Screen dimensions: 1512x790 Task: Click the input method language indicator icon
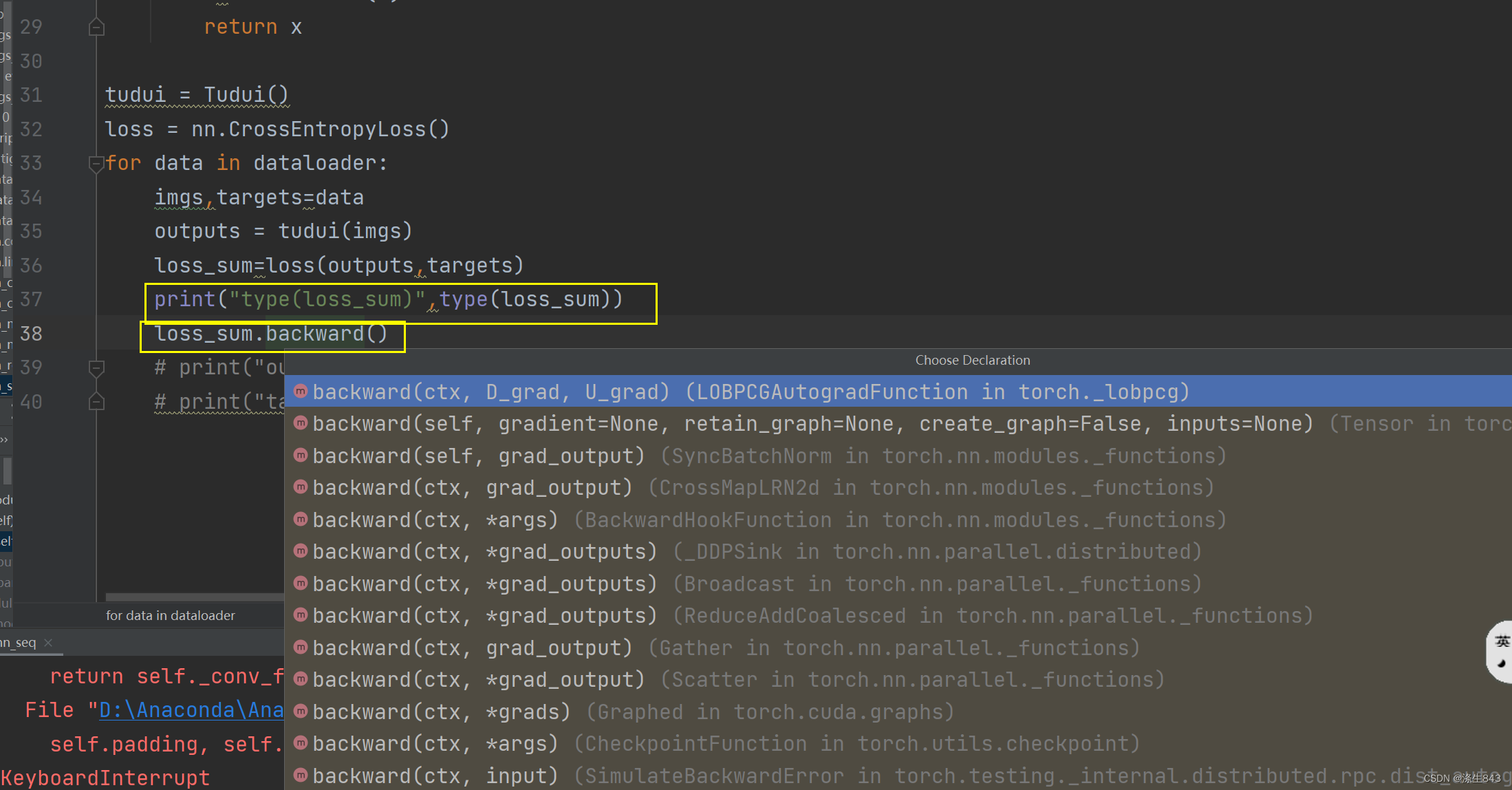tap(1501, 651)
